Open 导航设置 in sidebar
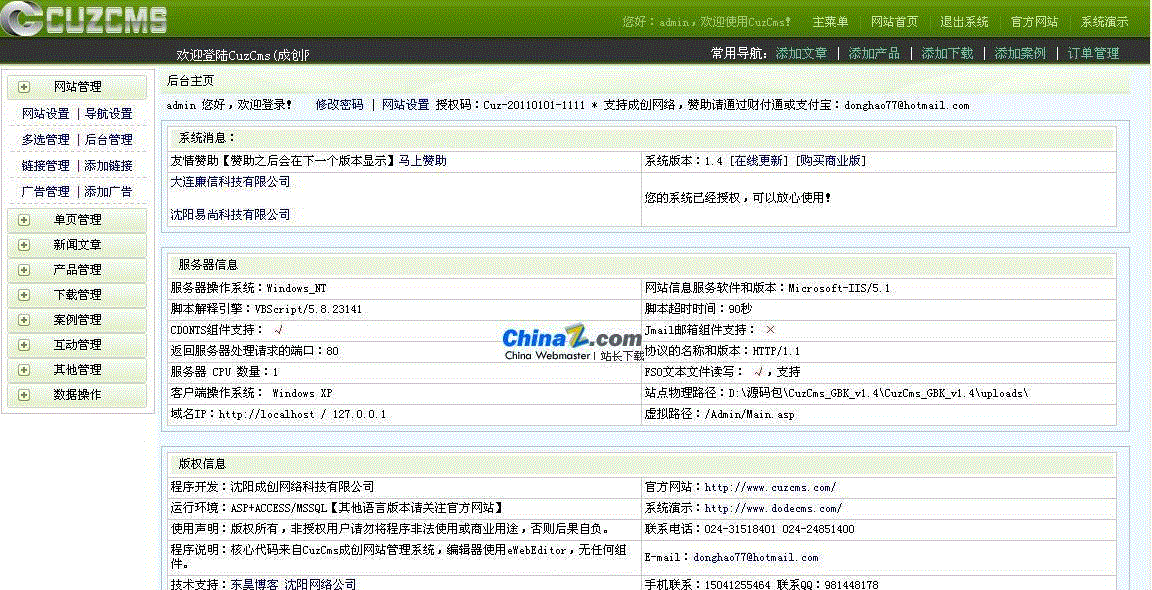Image resolution: width=1152 pixels, height=590 pixels. 108,114
